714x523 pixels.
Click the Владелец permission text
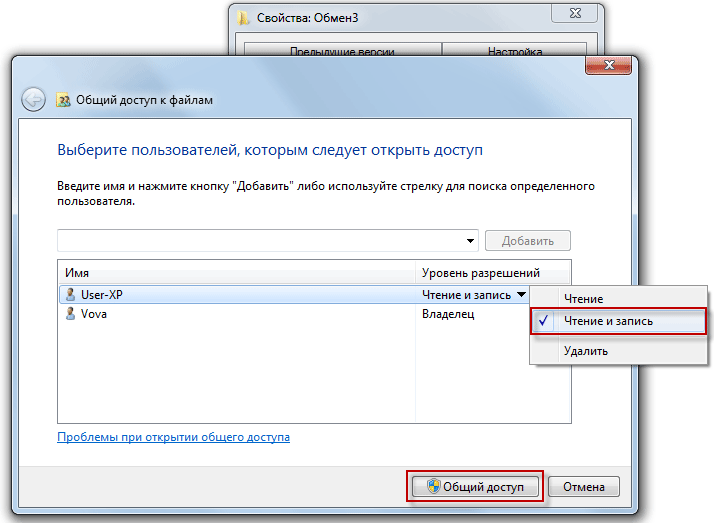click(448, 314)
